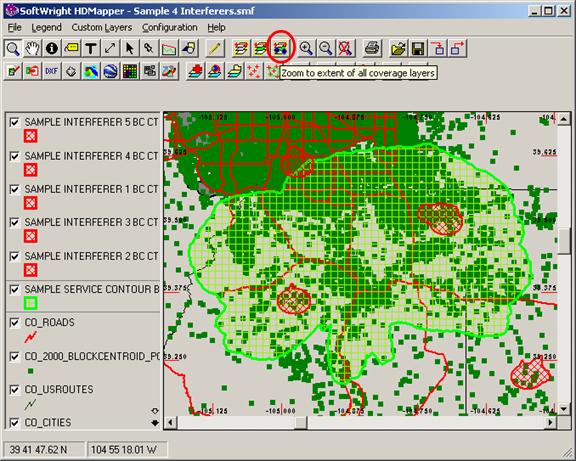Click zoom to extent of coverage layers
The width and height of the screenshot is (576, 461).
281,48
